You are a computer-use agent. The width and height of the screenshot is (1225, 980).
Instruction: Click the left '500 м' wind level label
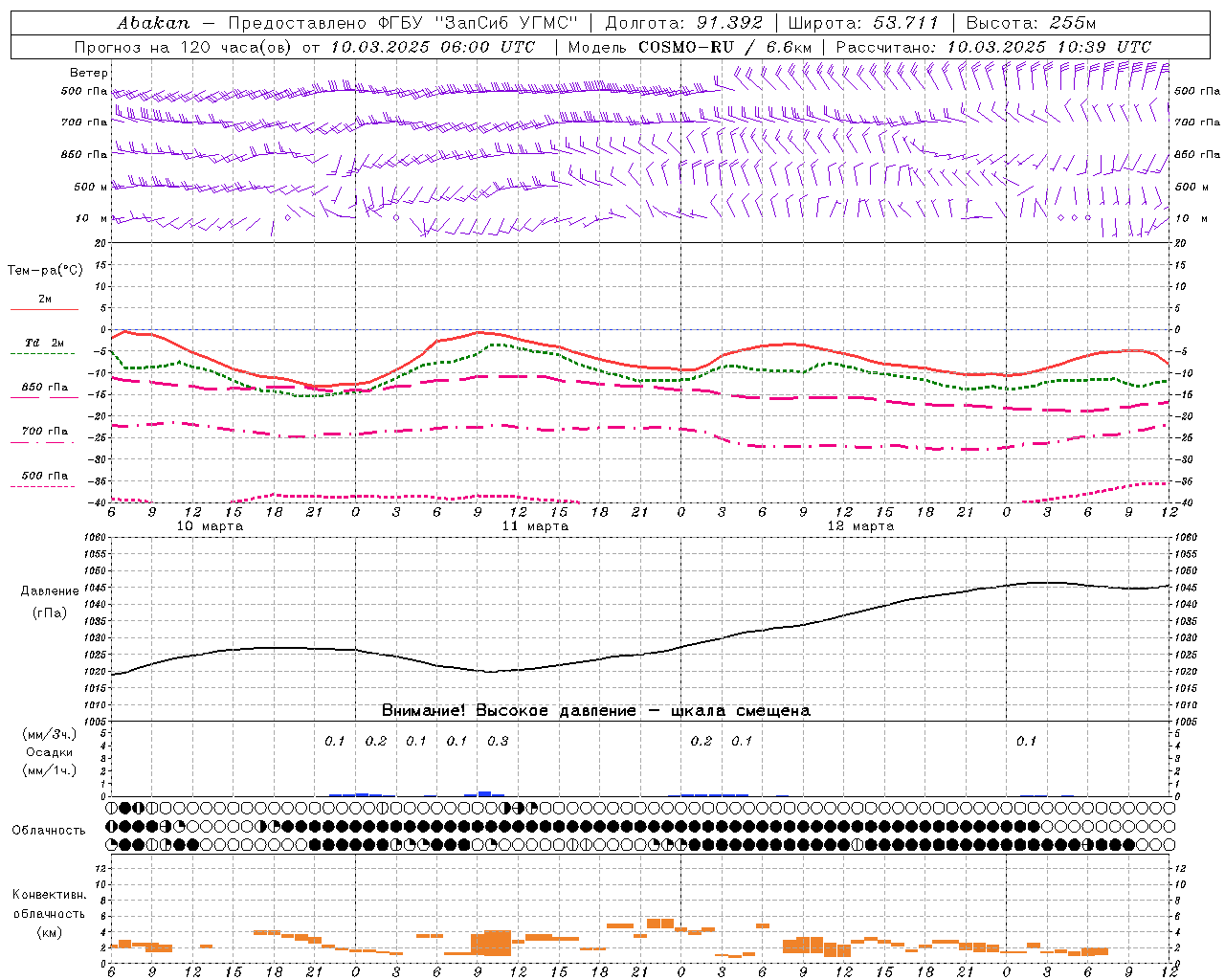pyautogui.click(x=91, y=187)
